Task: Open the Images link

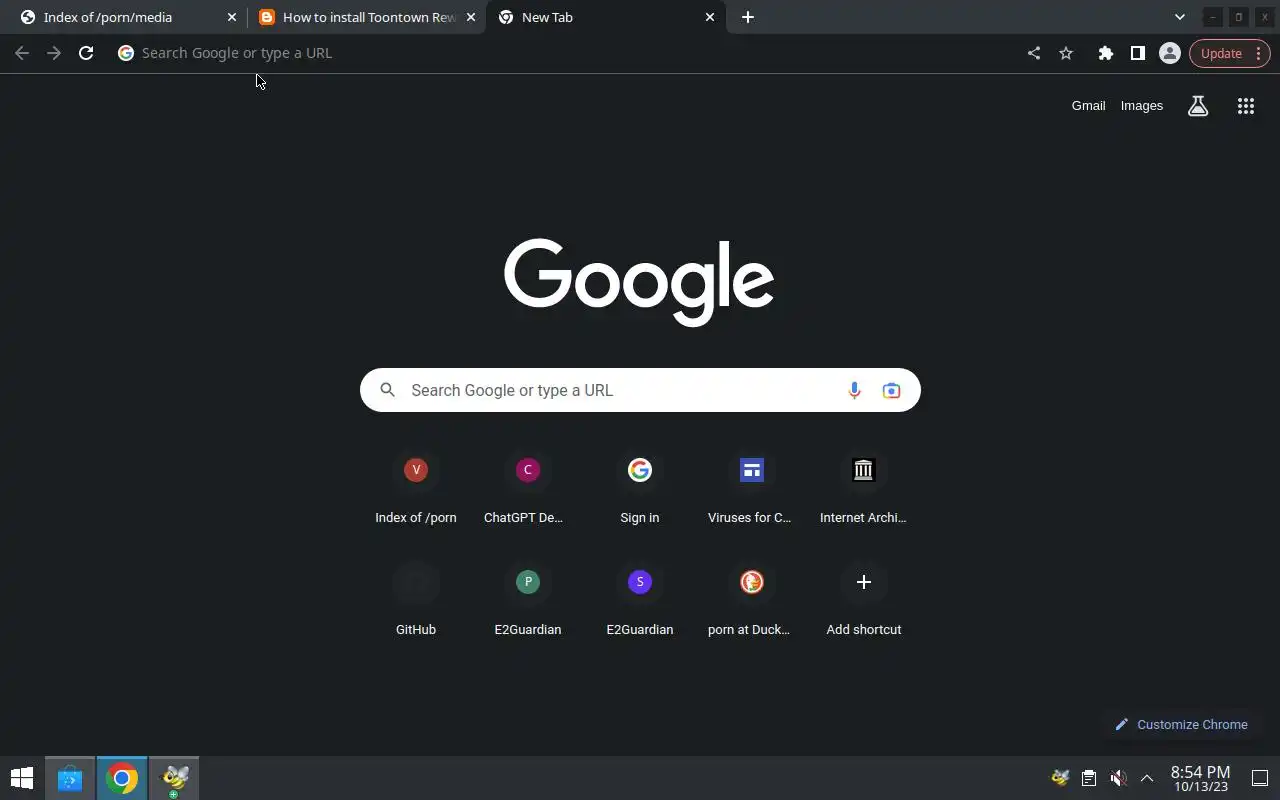Action: pos(1141,105)
